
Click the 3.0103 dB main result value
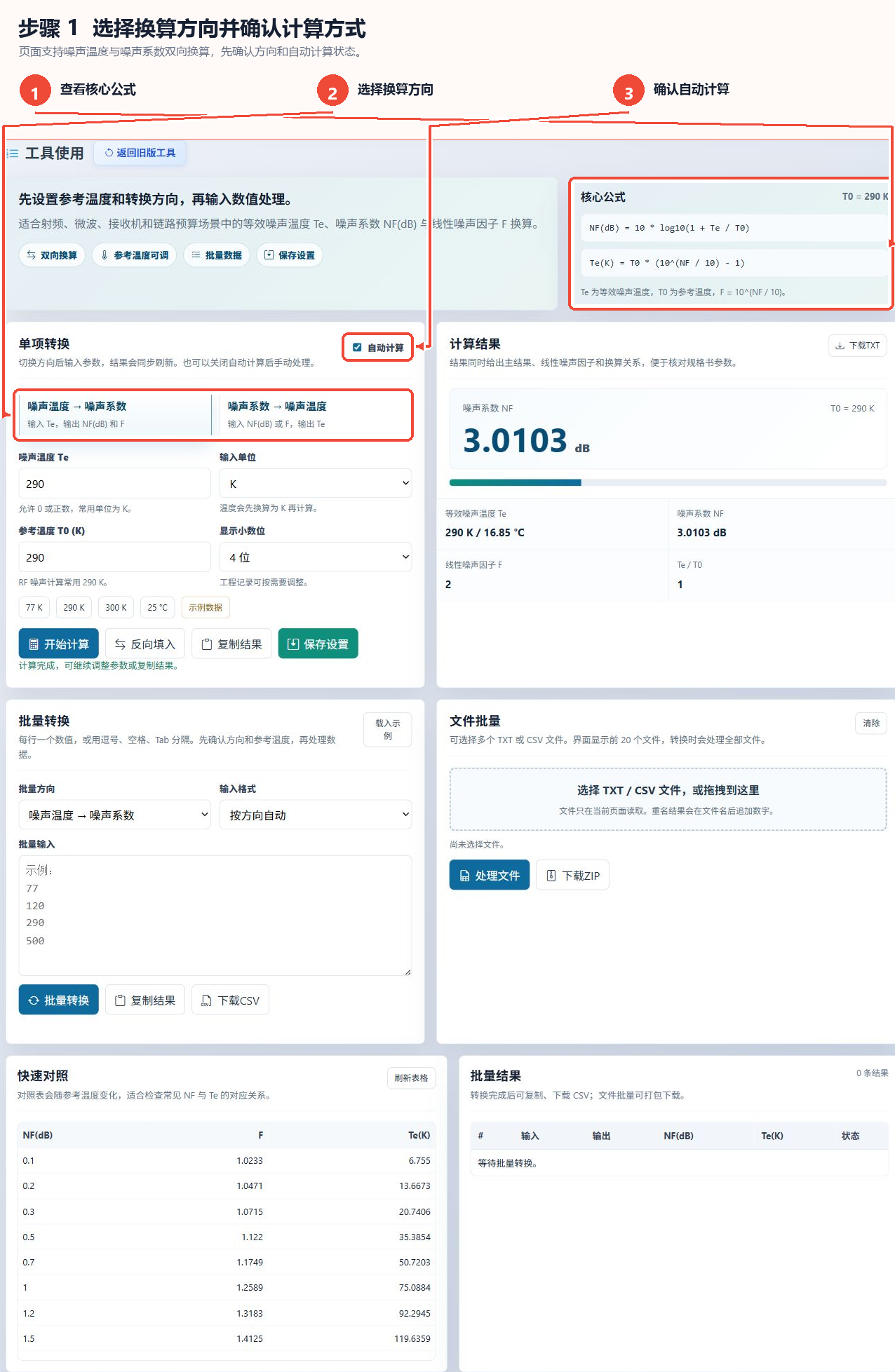[x=526, y=441]
